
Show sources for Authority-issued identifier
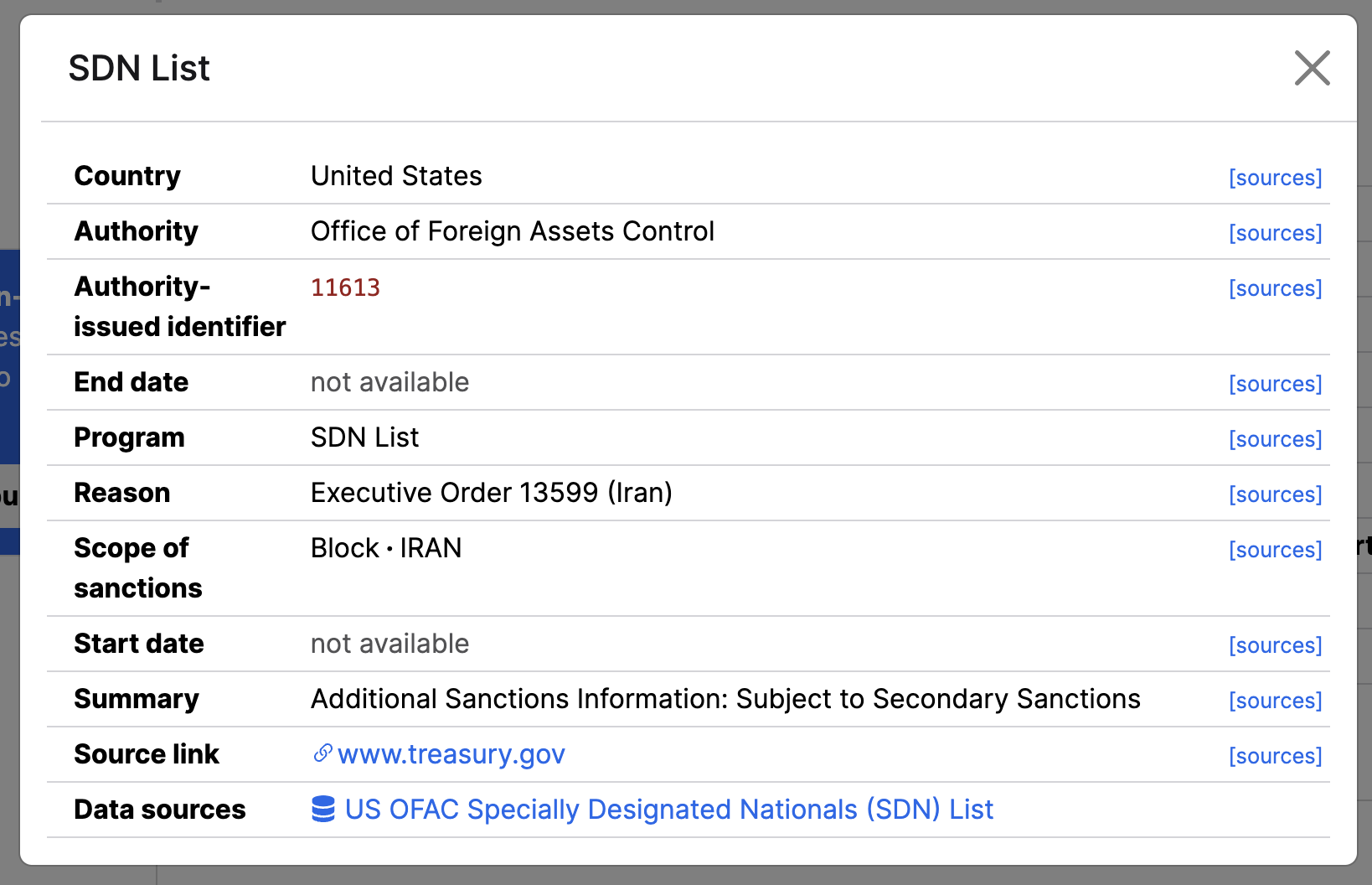(1275, 288)
